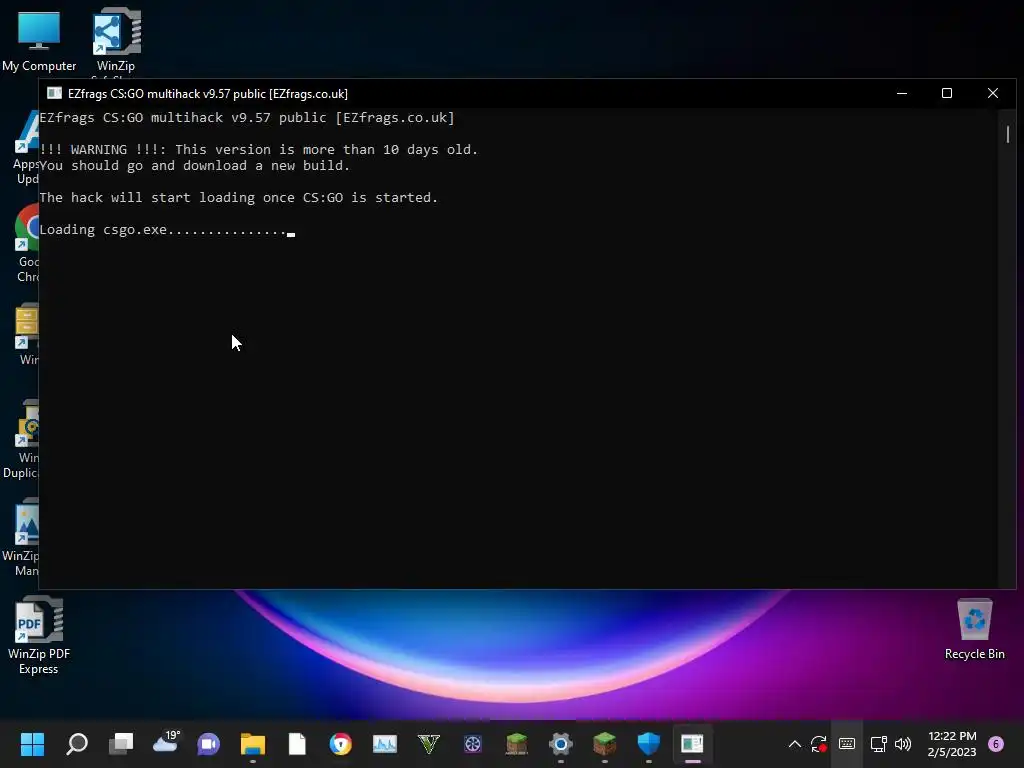Click the '!!! WARNING !!!' line
This screenshot has height=768, width=1024.
pos(259,150)
